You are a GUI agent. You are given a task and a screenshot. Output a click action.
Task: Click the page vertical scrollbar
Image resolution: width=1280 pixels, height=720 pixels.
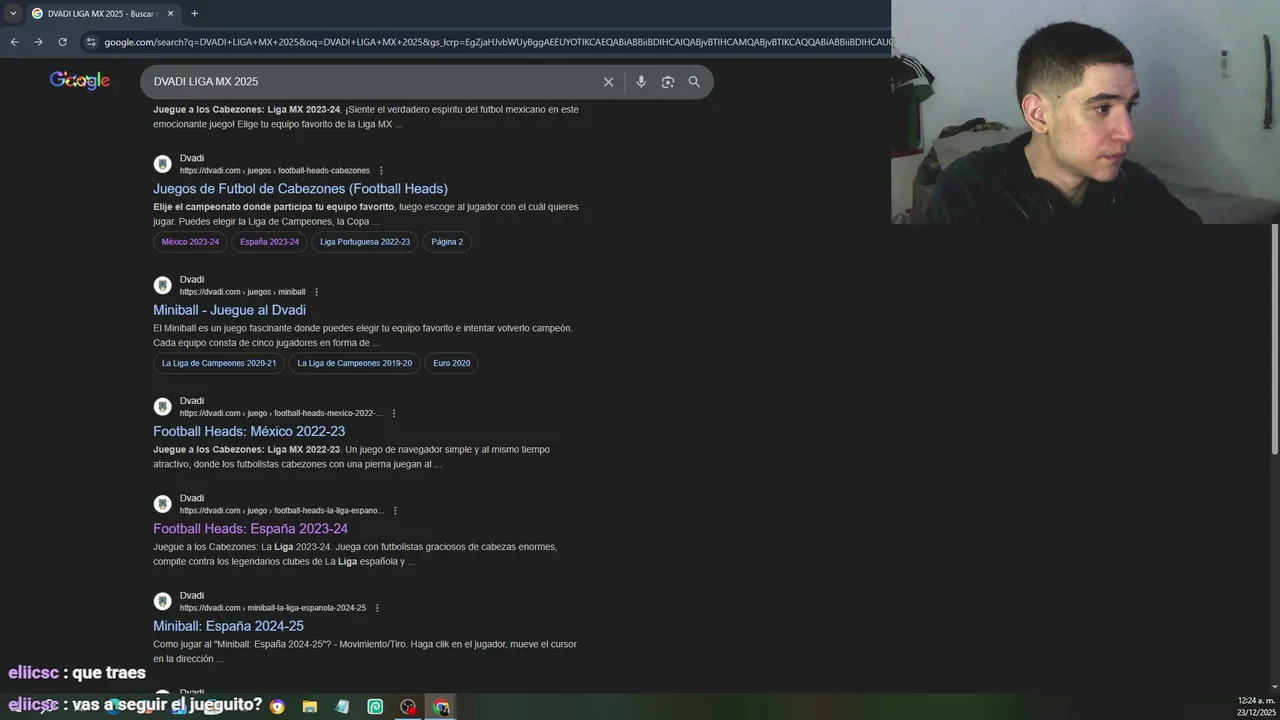pyautogui.click(x=1274, y=340)
